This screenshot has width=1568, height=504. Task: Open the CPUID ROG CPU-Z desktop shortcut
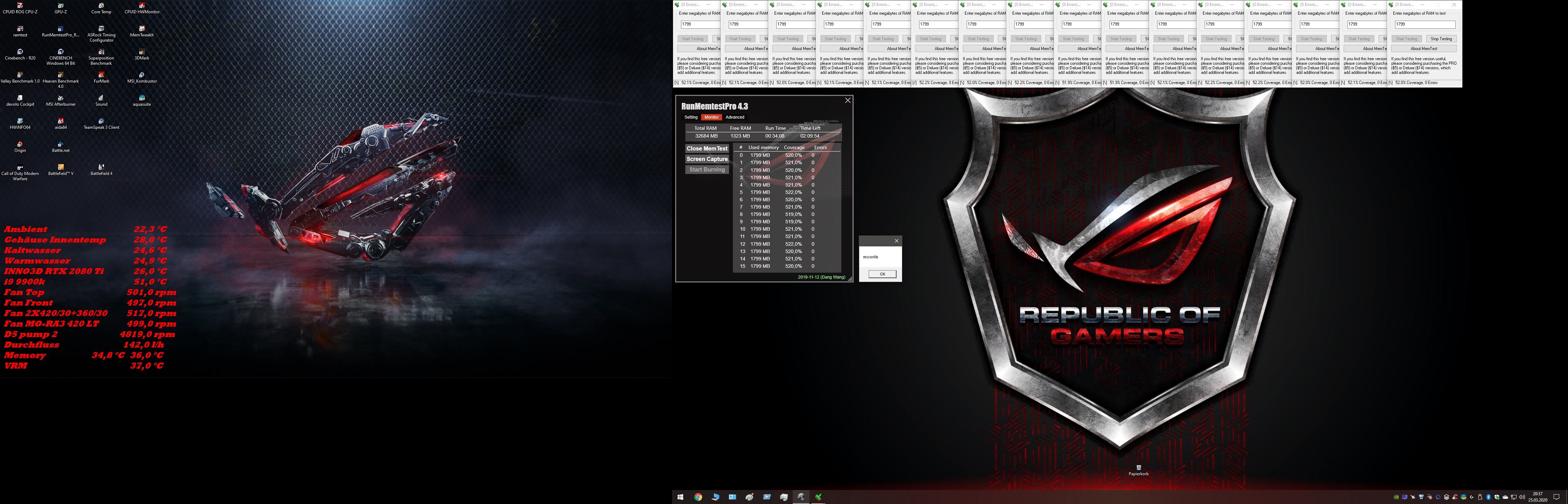tap(20, 8)
